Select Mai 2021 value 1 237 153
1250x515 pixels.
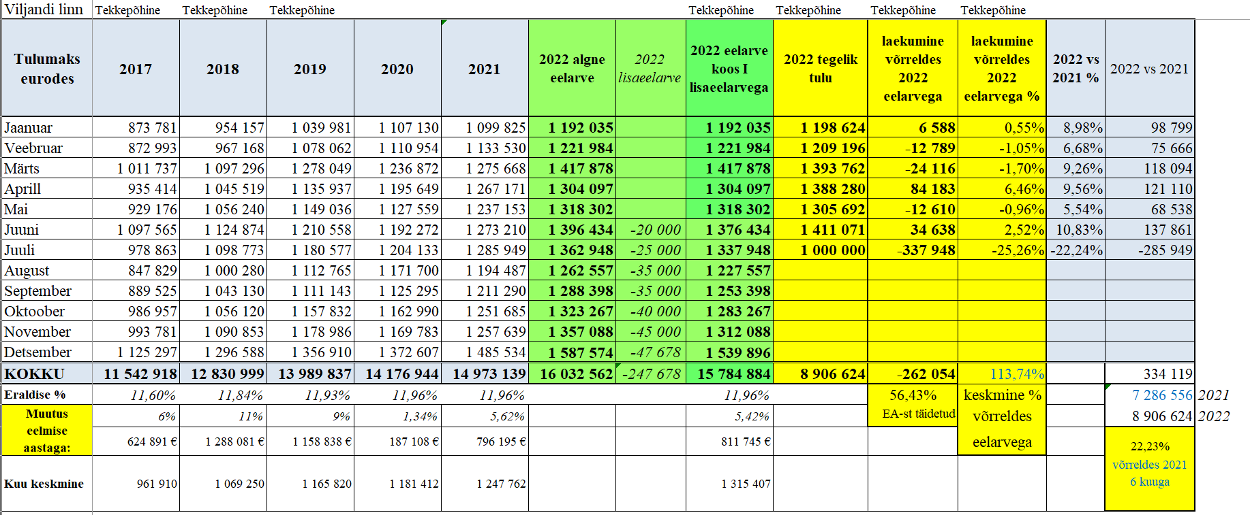[484, 209]
